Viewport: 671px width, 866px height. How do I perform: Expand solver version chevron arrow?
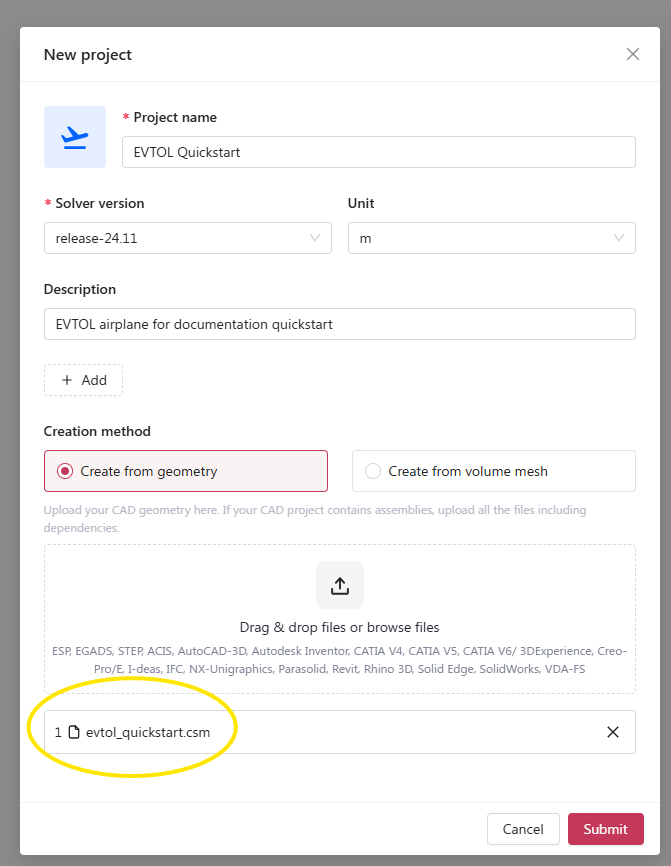[x=315, y=238]
